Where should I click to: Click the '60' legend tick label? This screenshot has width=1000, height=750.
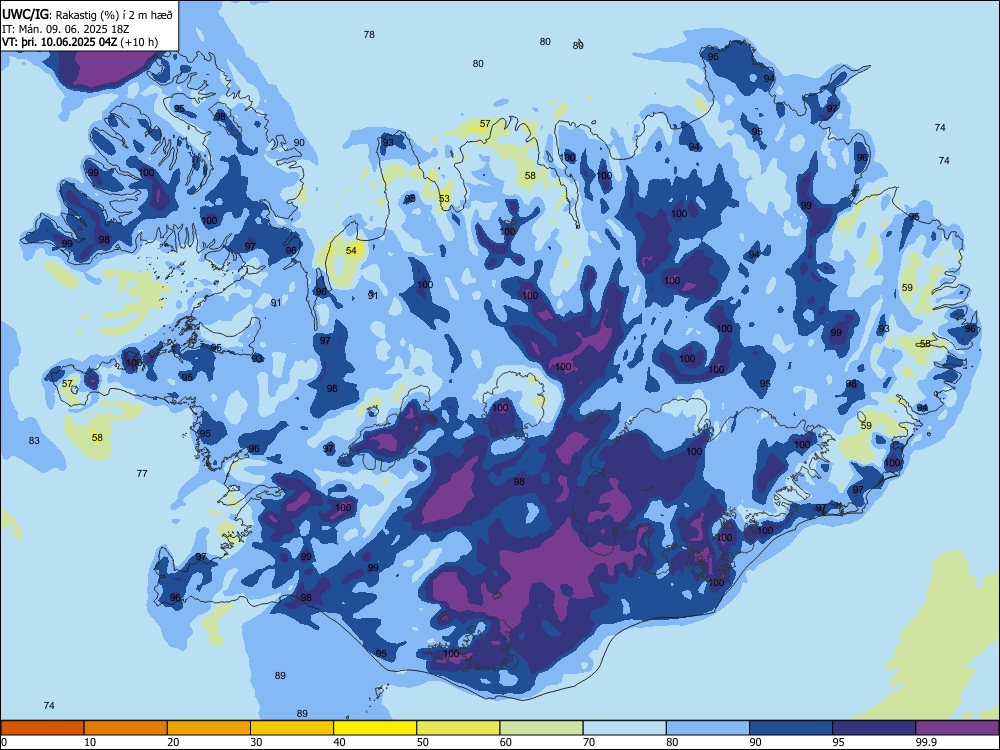point(506,742)
